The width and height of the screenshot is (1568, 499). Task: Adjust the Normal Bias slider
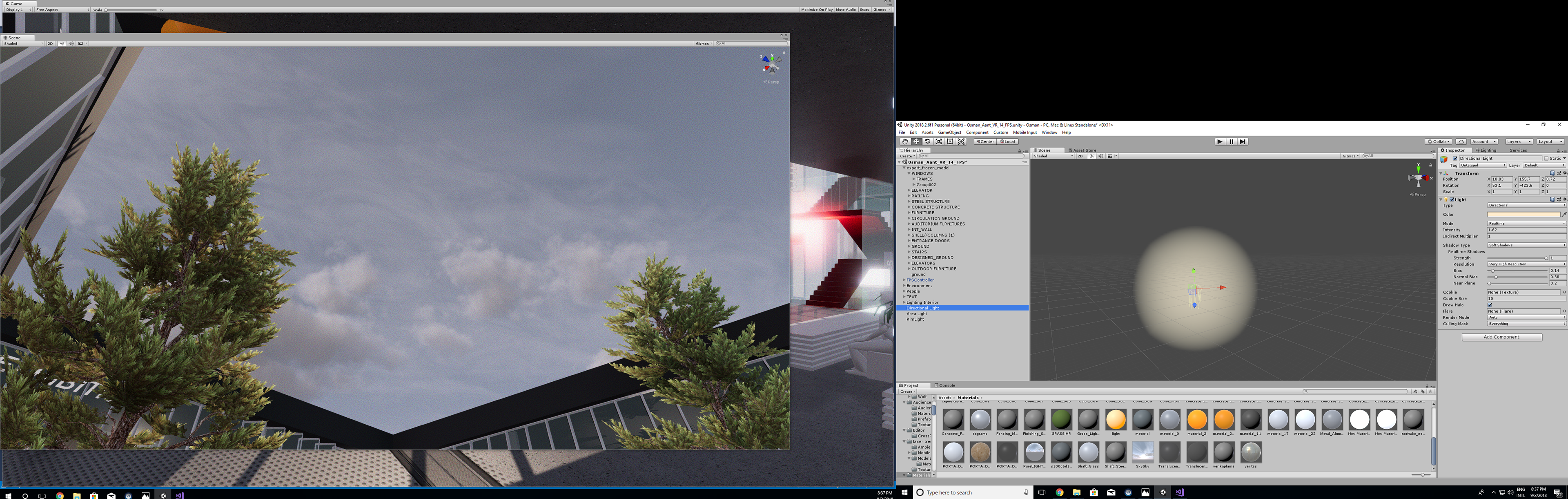[1517, 277]
